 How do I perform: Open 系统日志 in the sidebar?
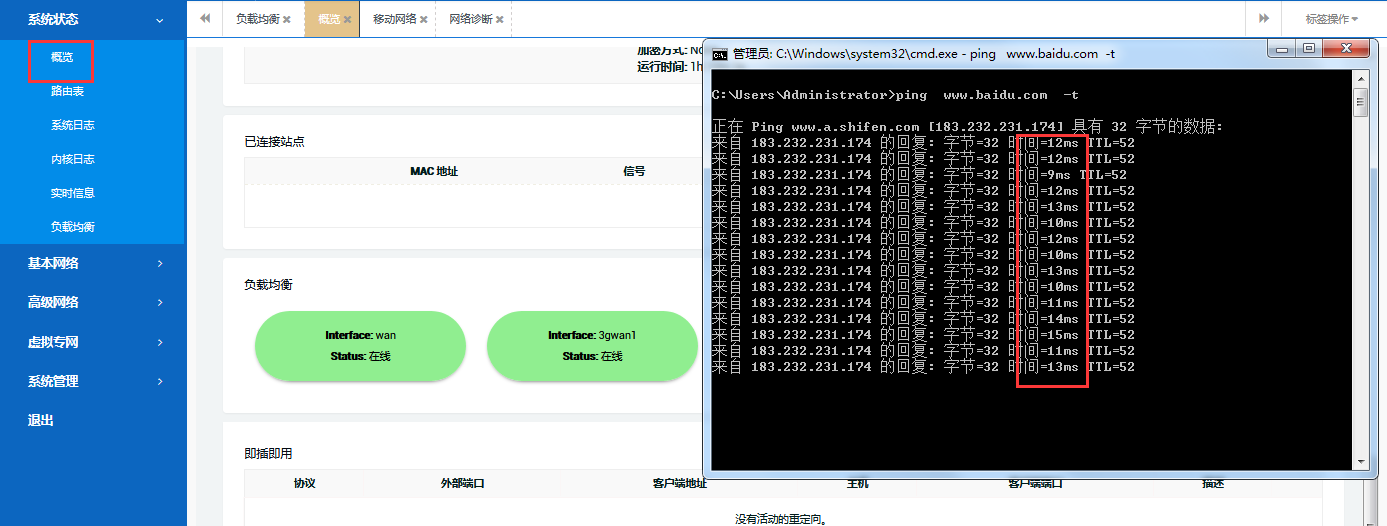coord(73,125)
